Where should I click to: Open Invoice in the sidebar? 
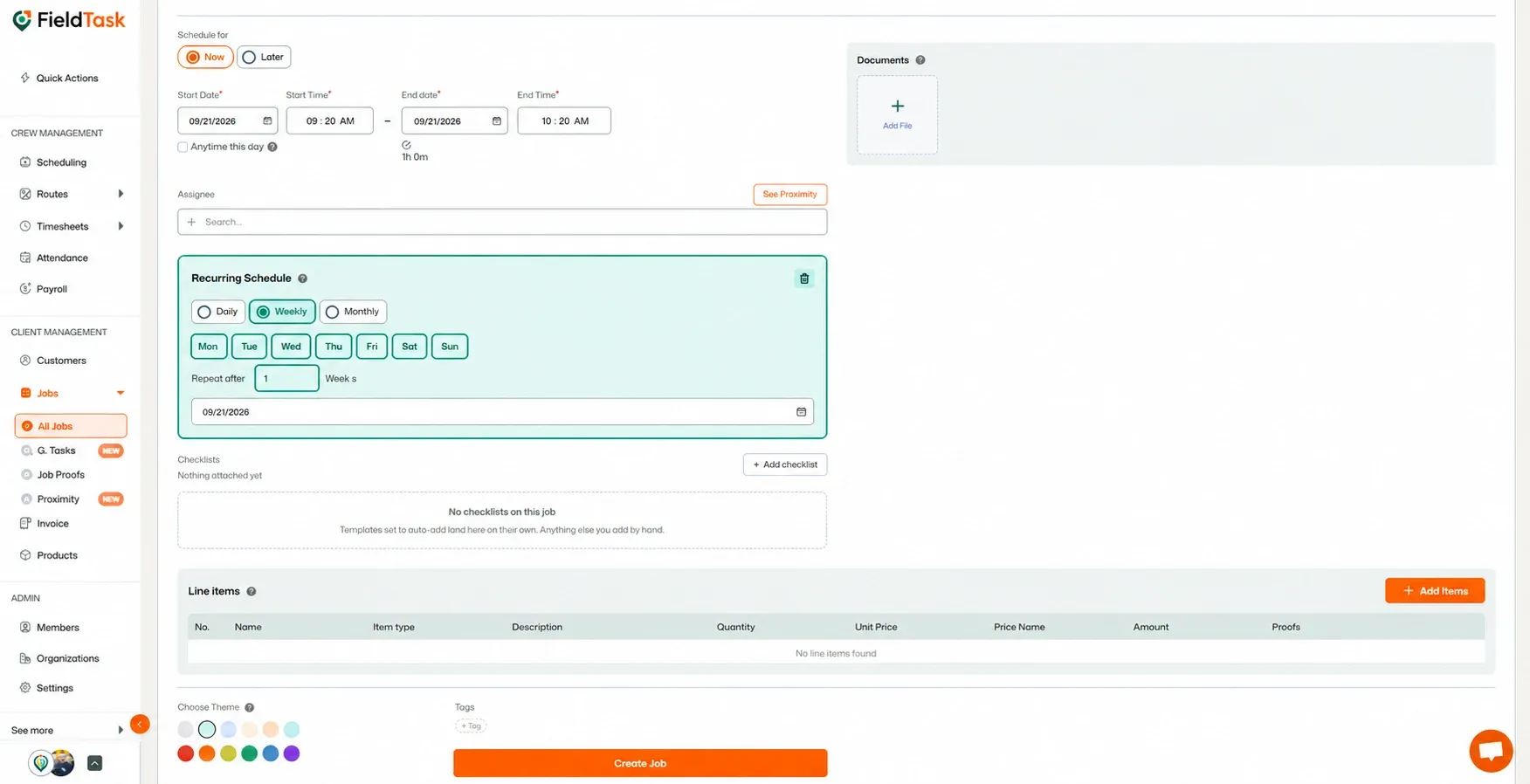pos(52,524)
